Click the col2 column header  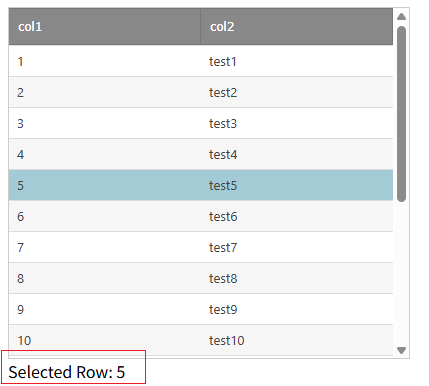297,27
